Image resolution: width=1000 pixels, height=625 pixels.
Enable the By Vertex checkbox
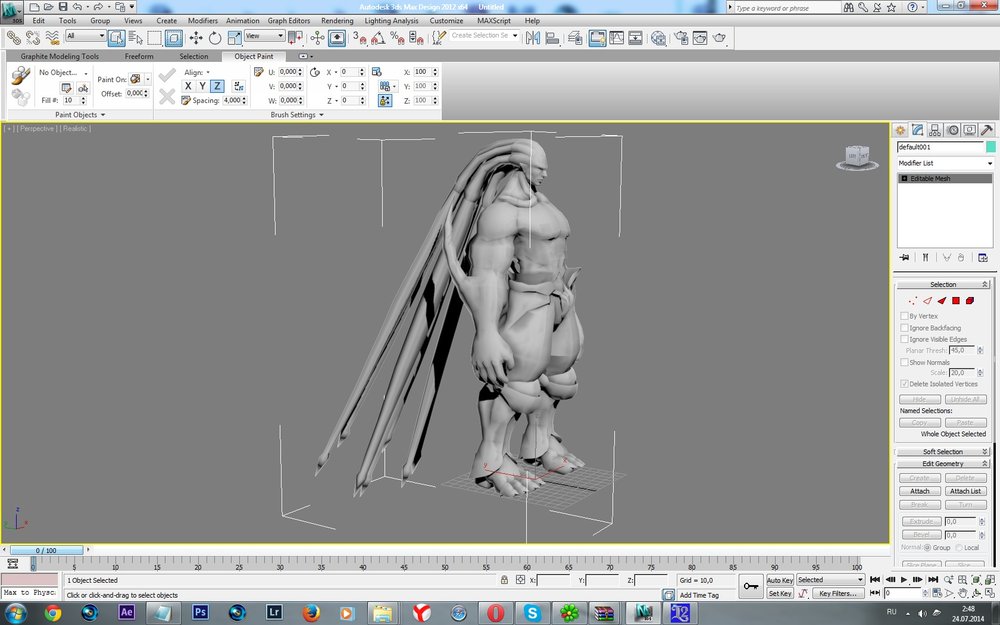[x=905, y=316]
